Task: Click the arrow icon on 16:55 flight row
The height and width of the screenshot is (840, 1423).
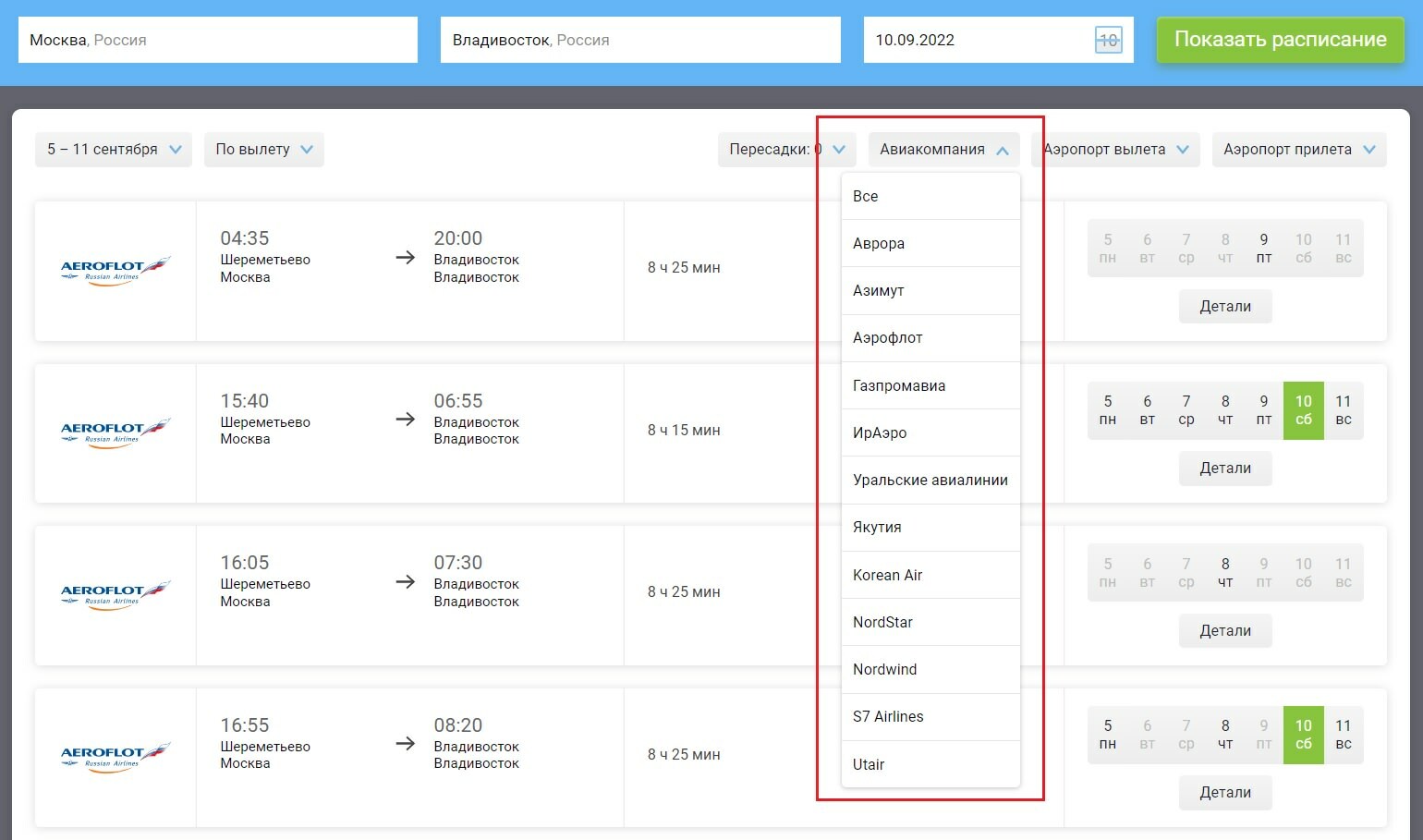Action: 406,743
